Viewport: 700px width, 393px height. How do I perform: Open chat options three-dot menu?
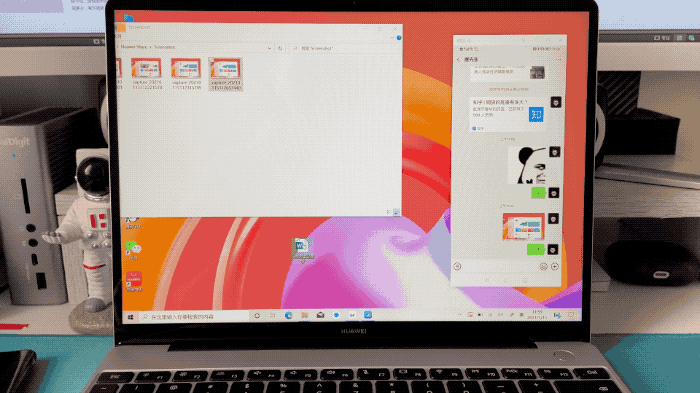click(558, 59)
